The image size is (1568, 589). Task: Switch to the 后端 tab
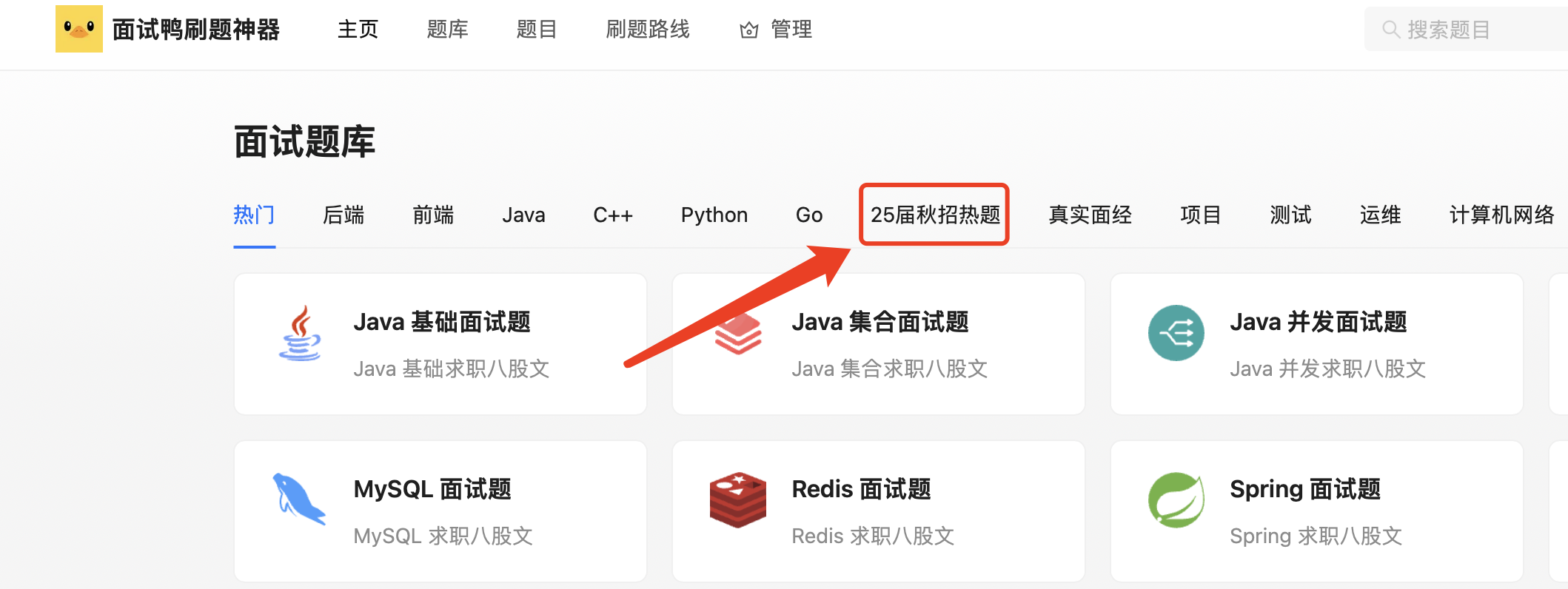(x=344, y=215)
